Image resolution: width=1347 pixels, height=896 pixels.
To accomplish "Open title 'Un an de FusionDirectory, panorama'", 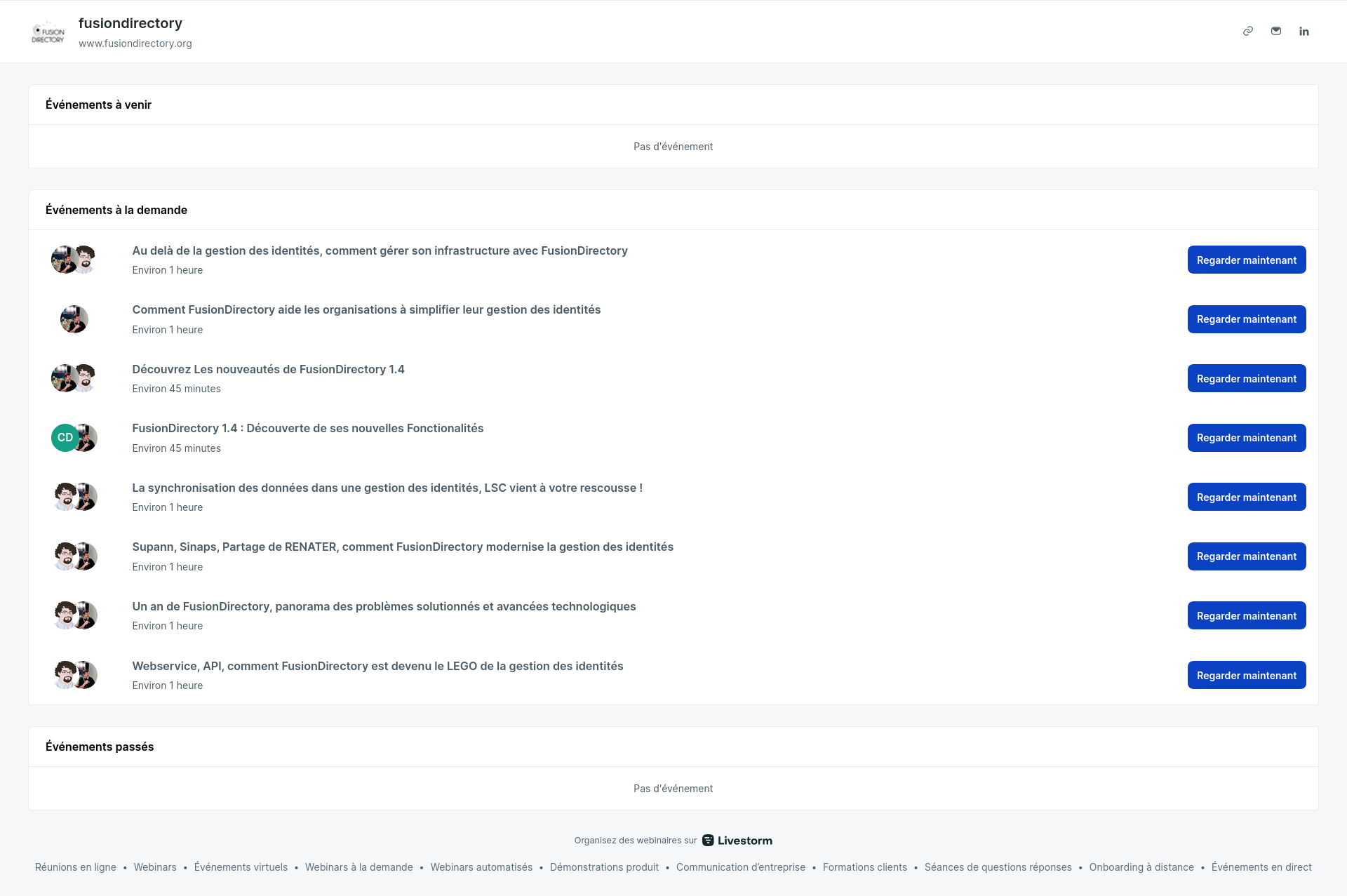I will pyautogui.click(x=384, y=606).
